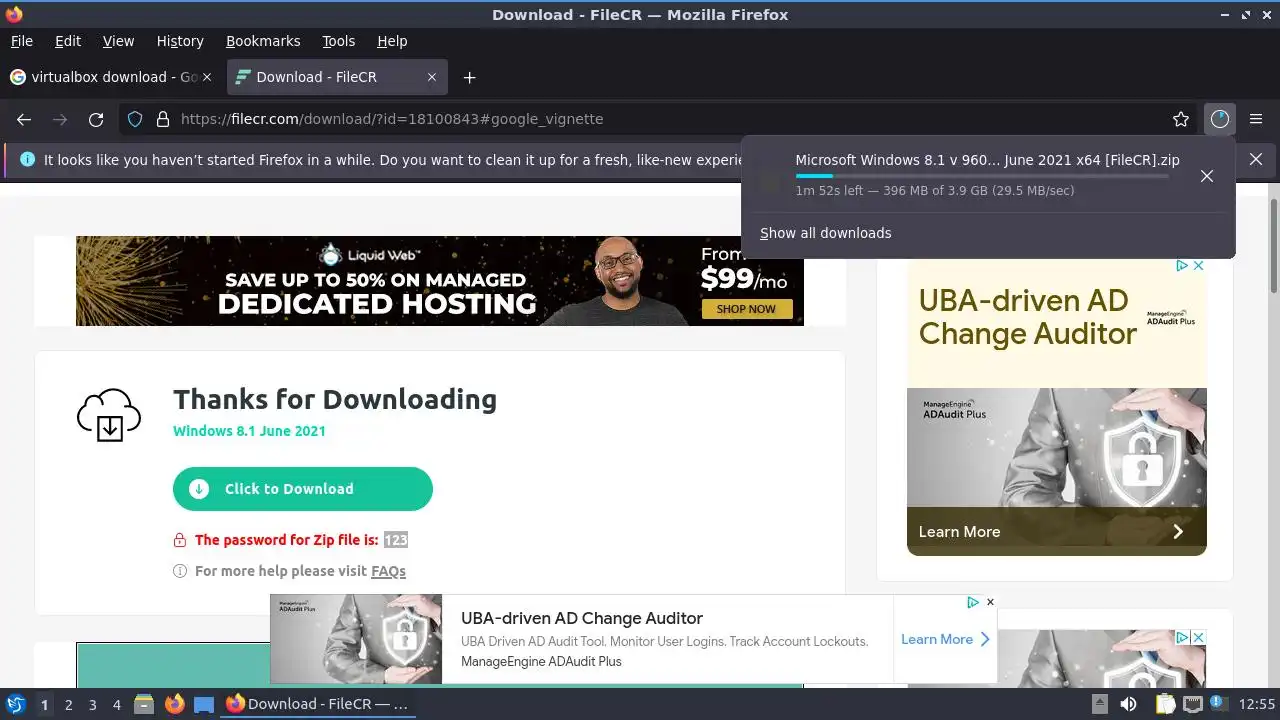Switch to workspace 2
Image resolution: width=1280 pixels, height=720 pixels.
(68, 704)
